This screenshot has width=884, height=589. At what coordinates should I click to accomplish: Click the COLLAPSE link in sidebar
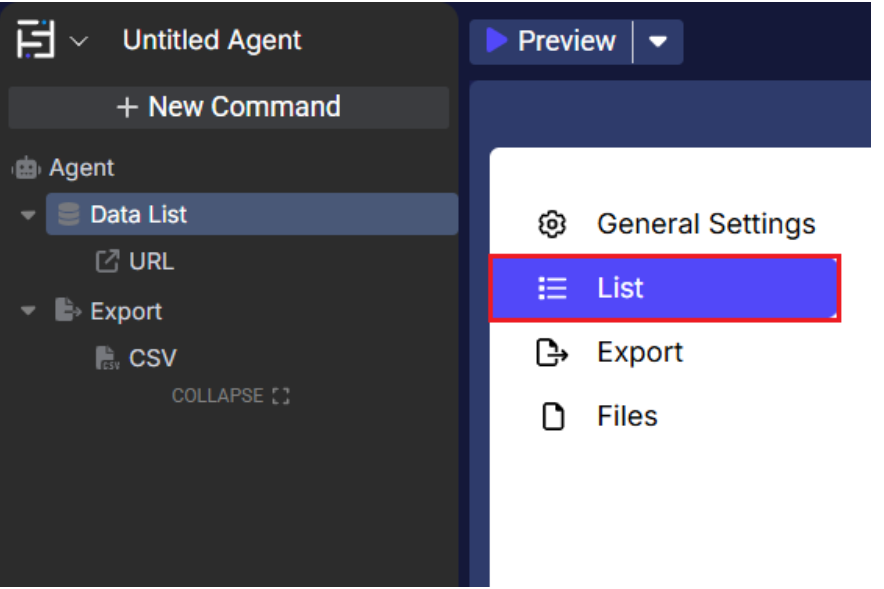point(217,396)
